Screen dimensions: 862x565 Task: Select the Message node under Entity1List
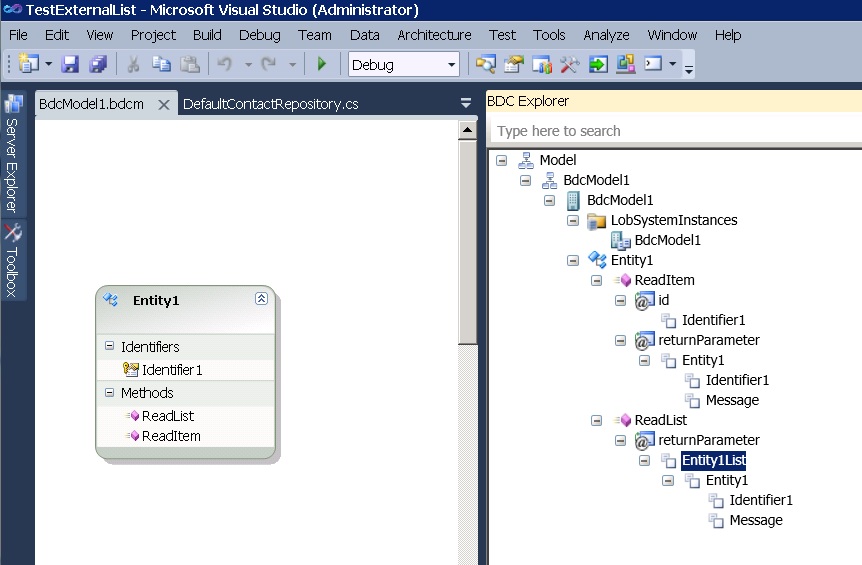(x=756, y=520)
